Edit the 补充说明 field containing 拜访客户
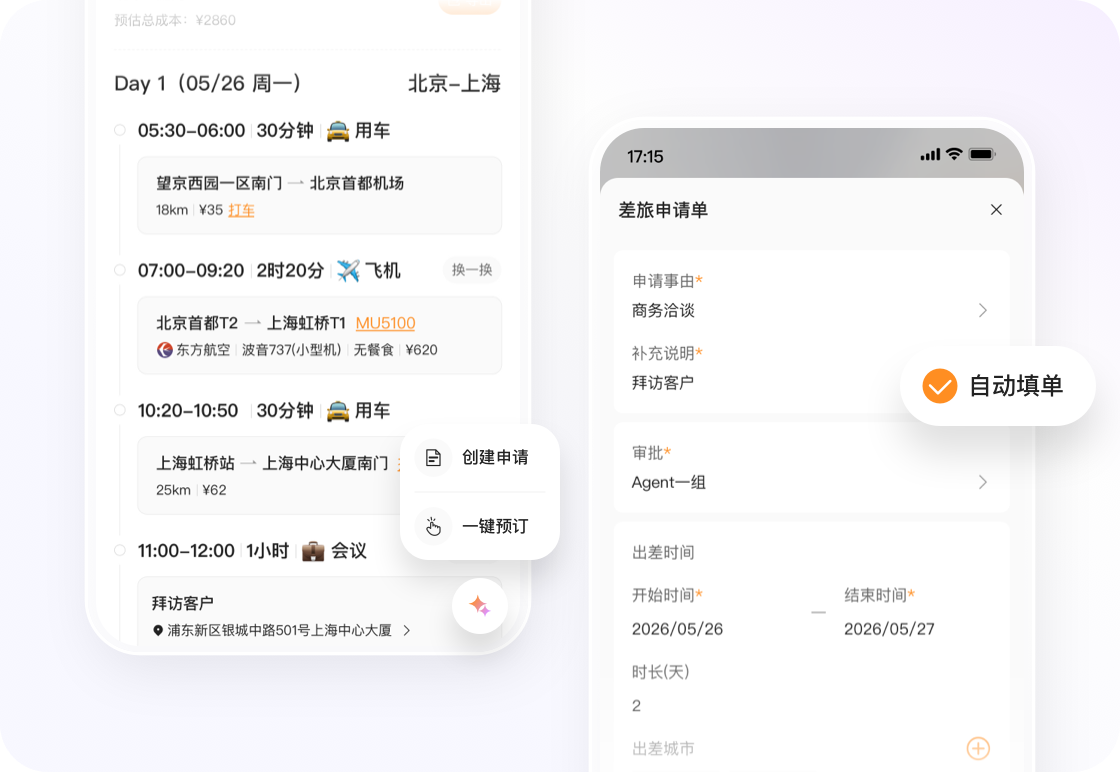 point(663,383)
